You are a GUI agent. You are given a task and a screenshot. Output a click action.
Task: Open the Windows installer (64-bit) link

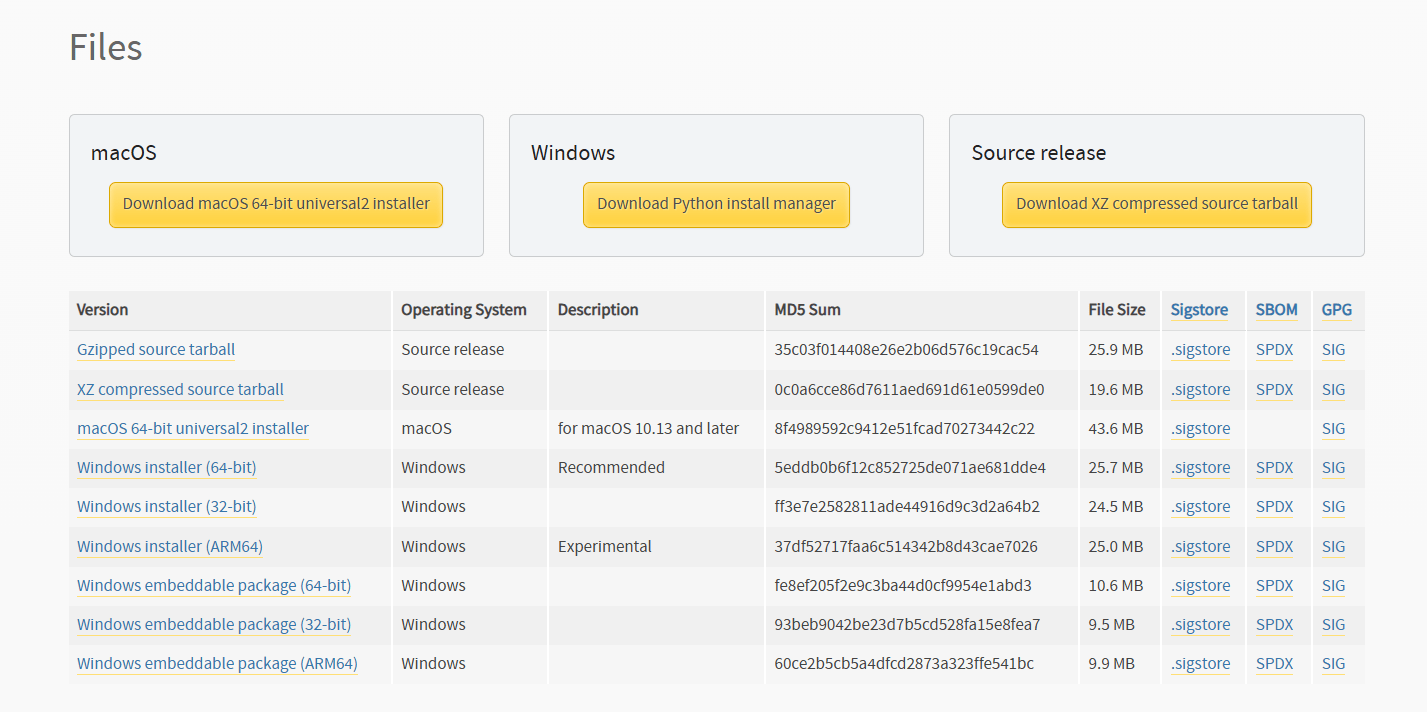(166, 467)
